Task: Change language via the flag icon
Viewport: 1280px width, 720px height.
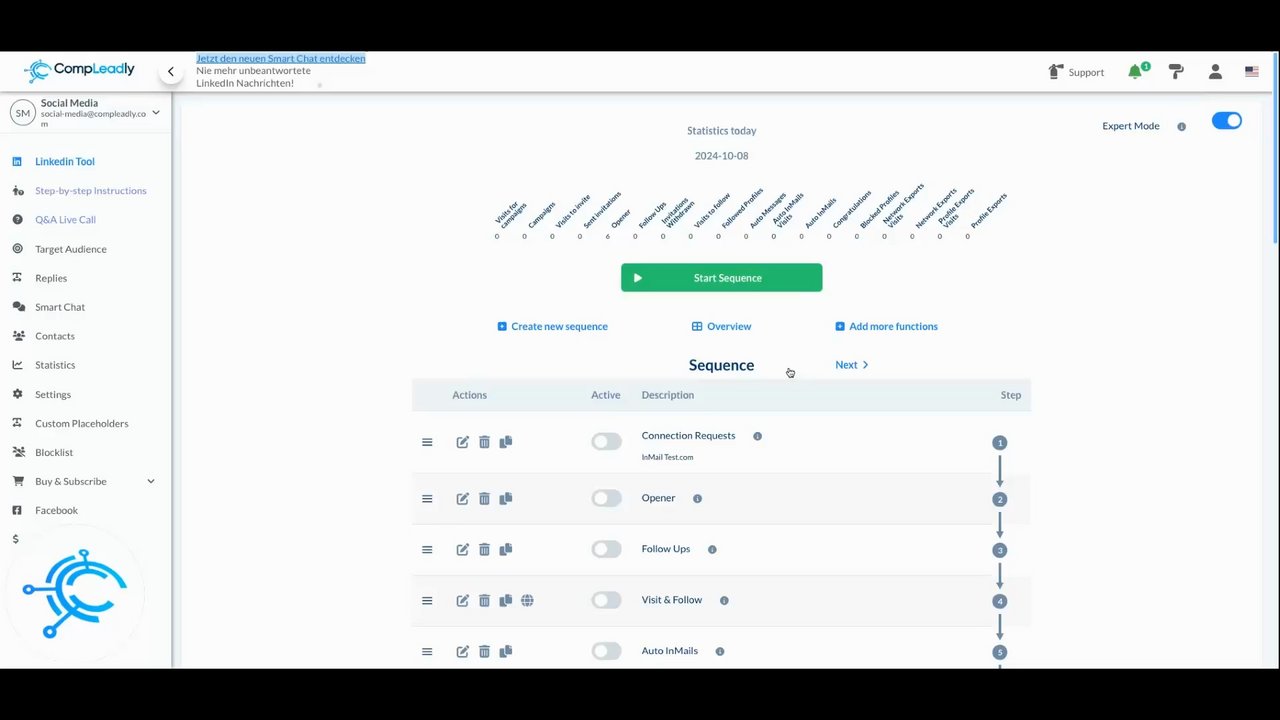Action: point(1251,72)
